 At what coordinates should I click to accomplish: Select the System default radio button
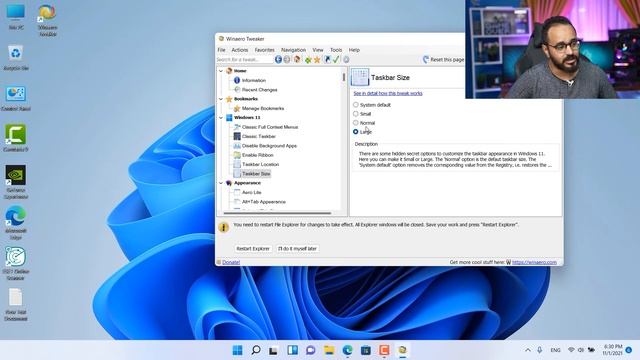point(356,105)
